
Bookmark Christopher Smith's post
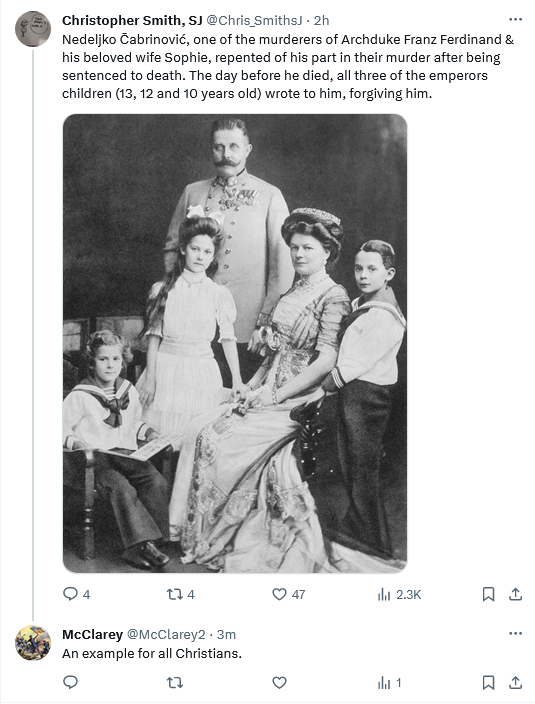click(x=488, y=594)
